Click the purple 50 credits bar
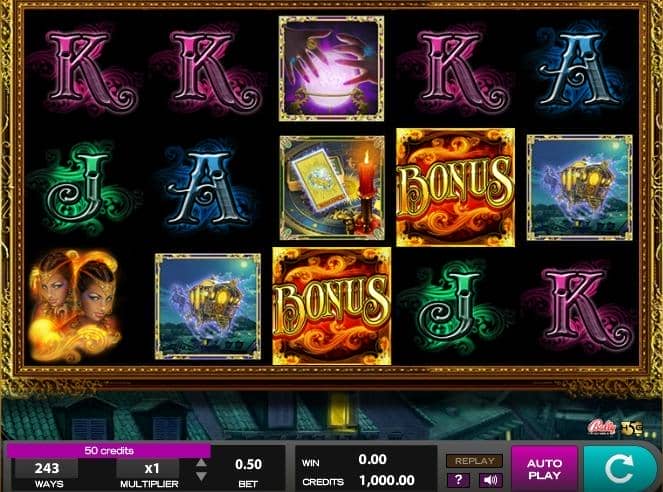 109,451
